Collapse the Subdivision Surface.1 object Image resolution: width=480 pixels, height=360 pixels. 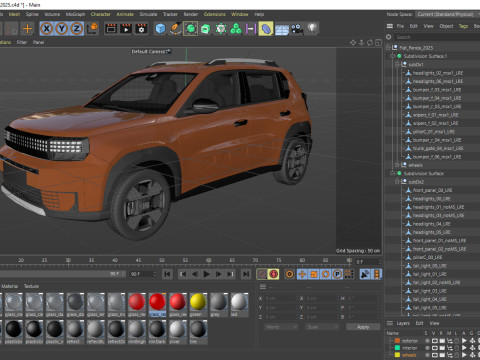point(392,56)
